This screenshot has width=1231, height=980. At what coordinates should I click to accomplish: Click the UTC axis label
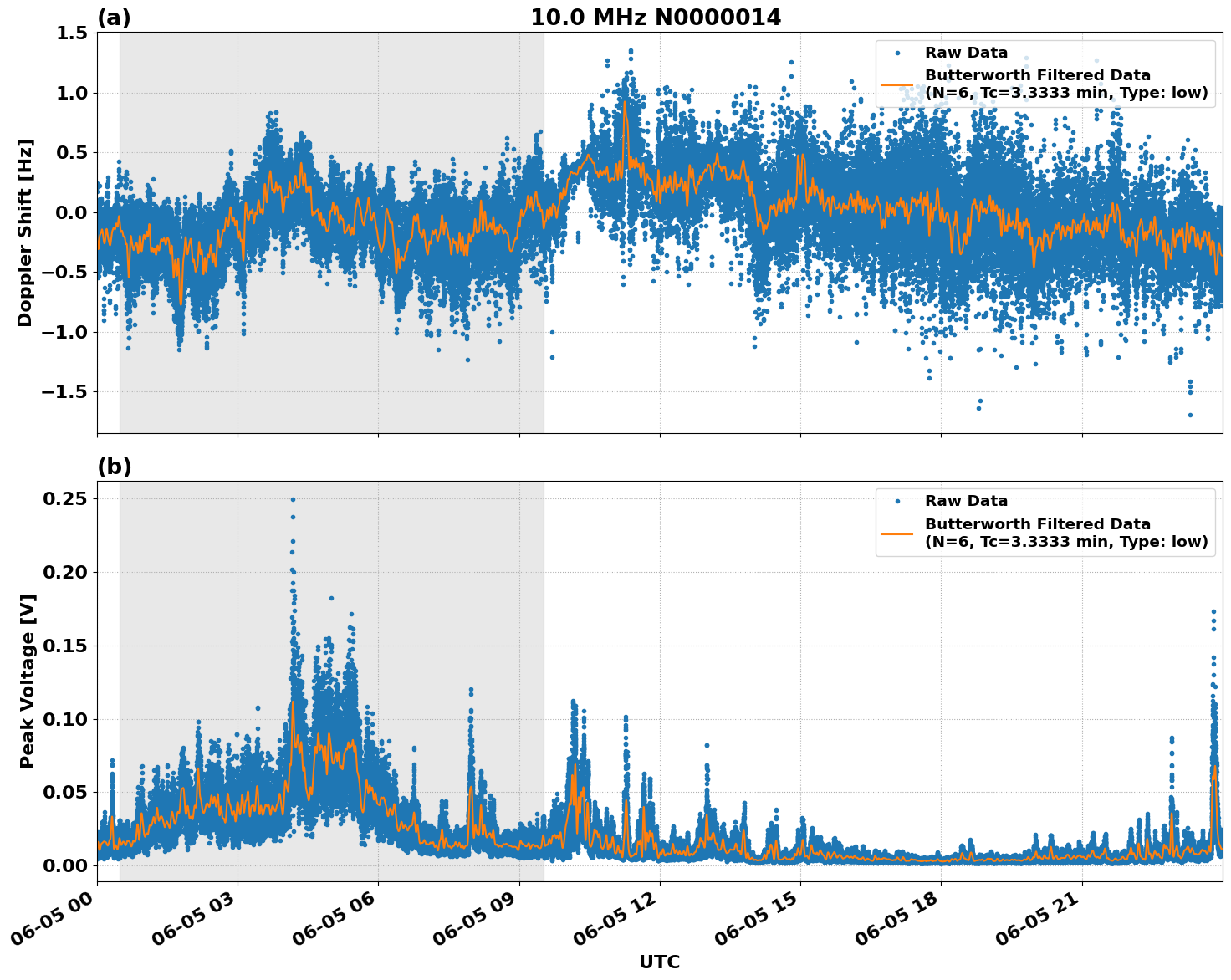[x=659, y=962]
